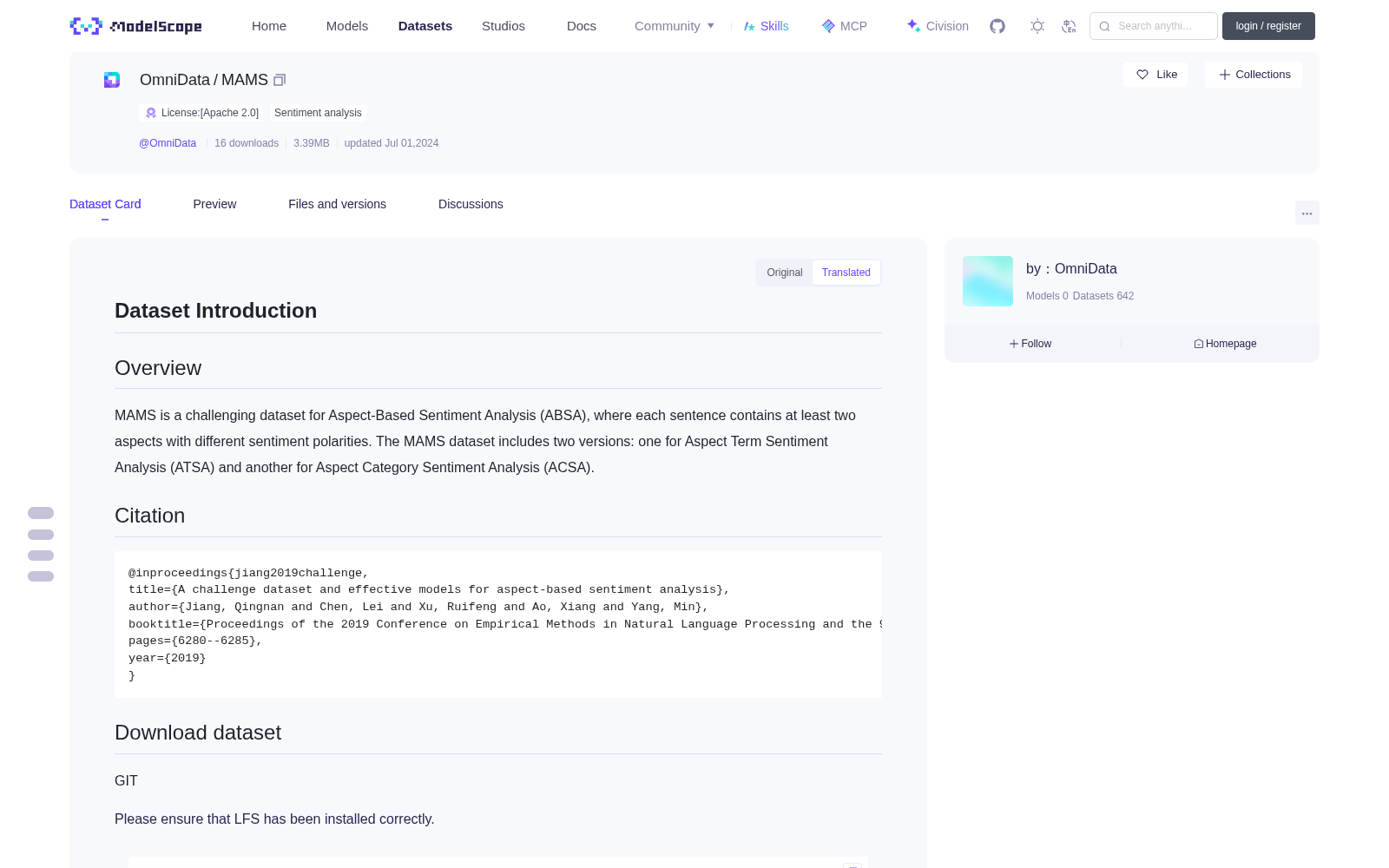View the Discussions tab
This screenshot has height=868, width=1389.
[x=471, y=204]
